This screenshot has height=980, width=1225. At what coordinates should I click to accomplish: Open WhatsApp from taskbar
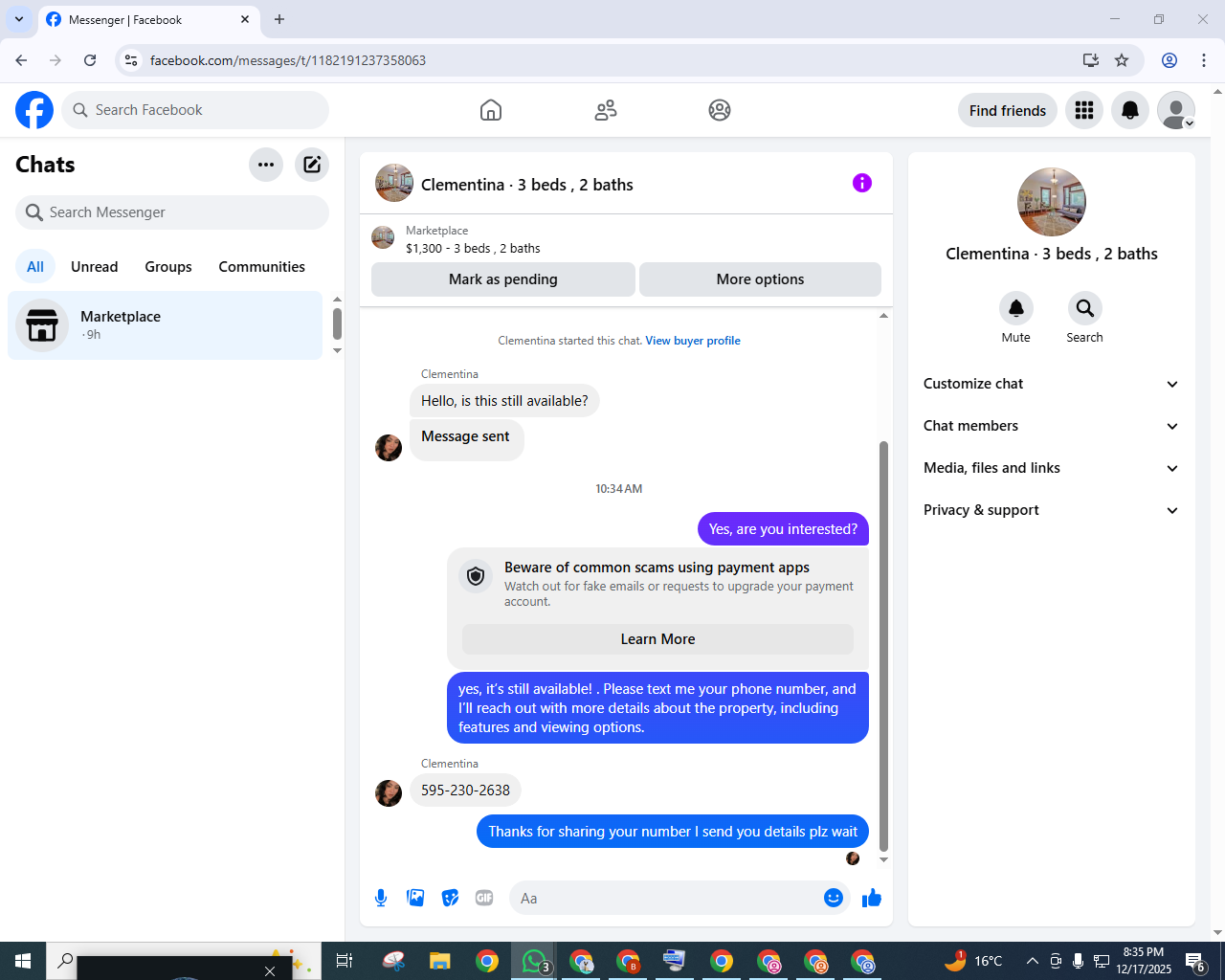[x=534, y=961]
